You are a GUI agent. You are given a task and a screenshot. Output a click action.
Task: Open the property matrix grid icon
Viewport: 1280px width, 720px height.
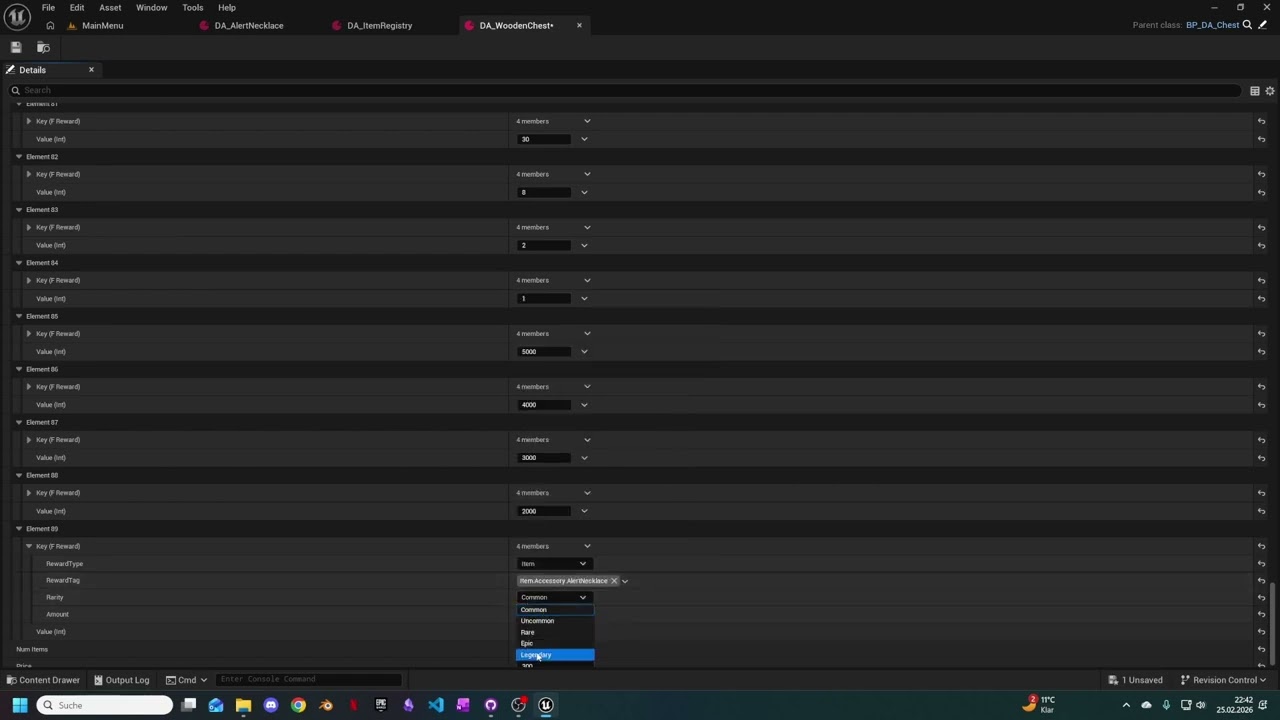tap(1254, 91)
